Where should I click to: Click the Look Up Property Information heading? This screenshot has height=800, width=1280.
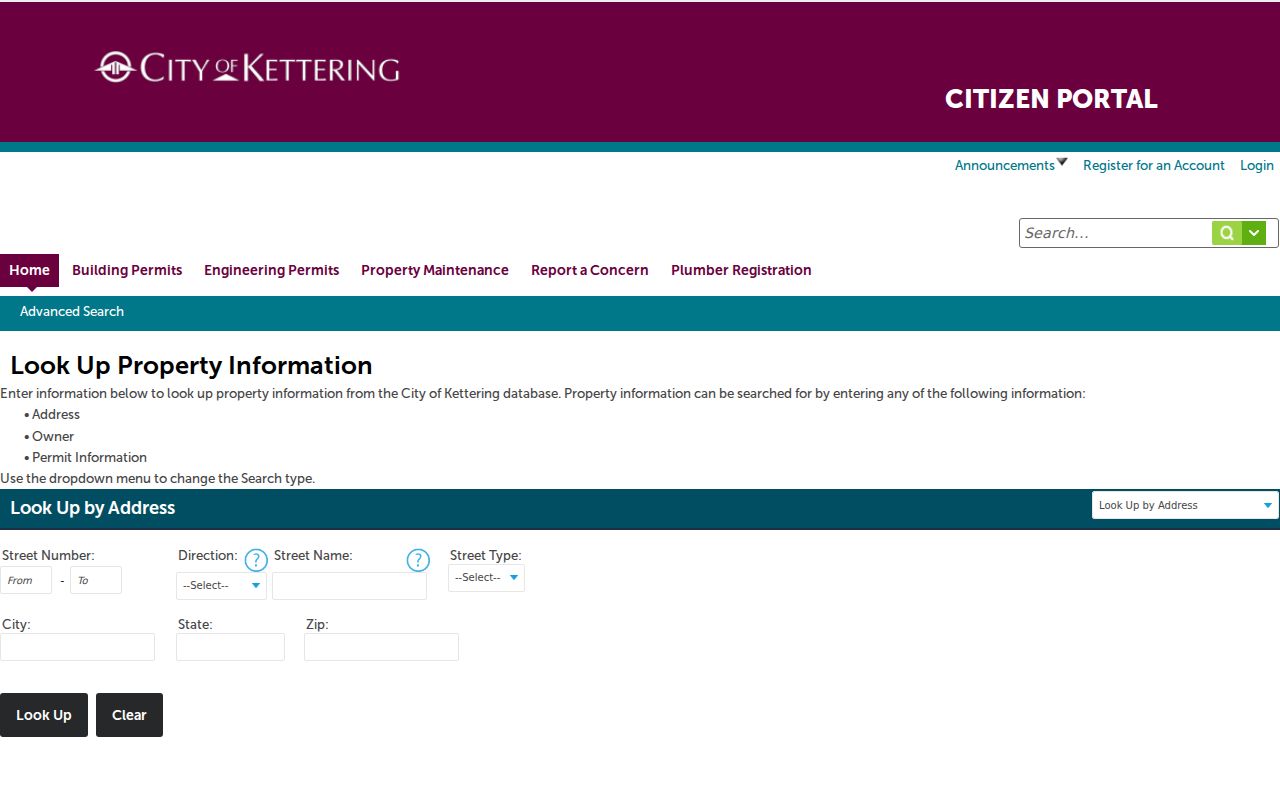click(191, 365)
